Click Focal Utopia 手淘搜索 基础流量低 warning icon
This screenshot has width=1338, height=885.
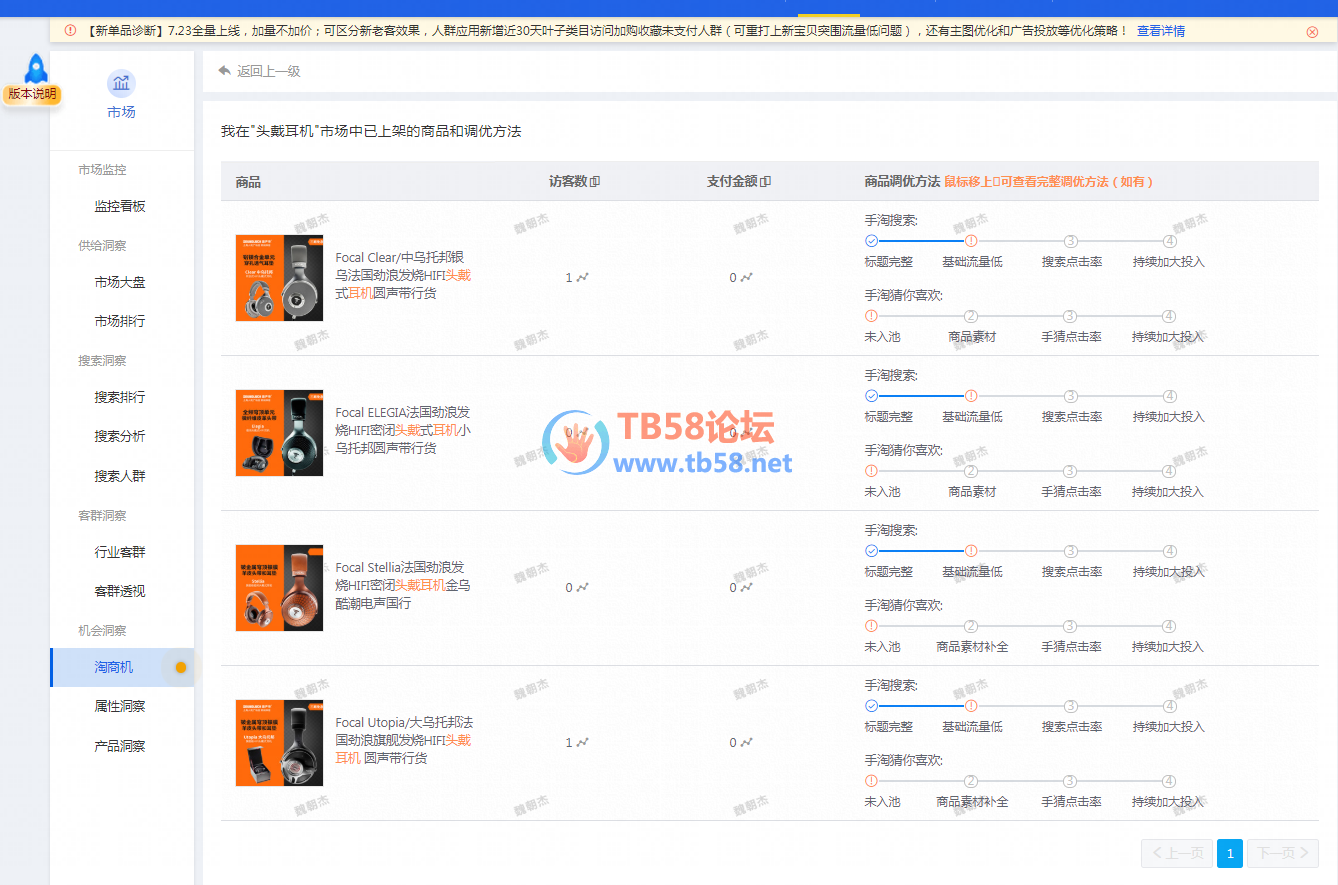[971, 706]
